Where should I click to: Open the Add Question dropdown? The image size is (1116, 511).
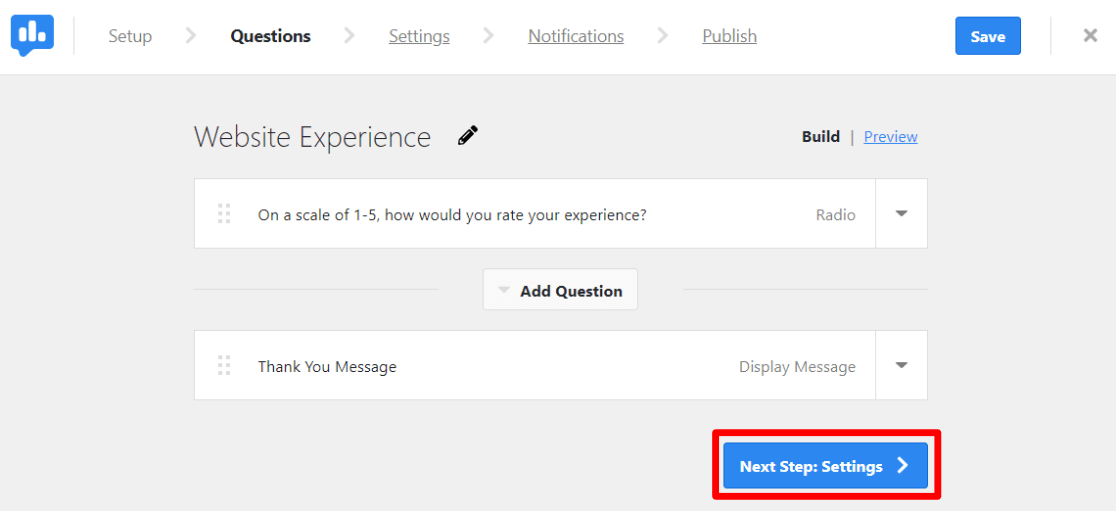click(560, 290)
